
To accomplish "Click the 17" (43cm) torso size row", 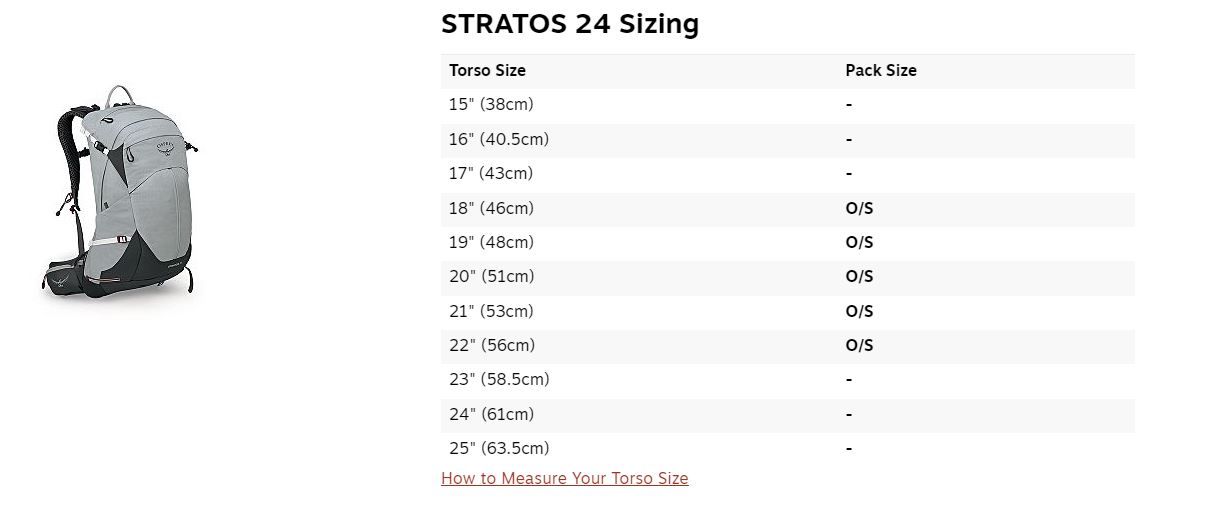I will click(788, 173).
